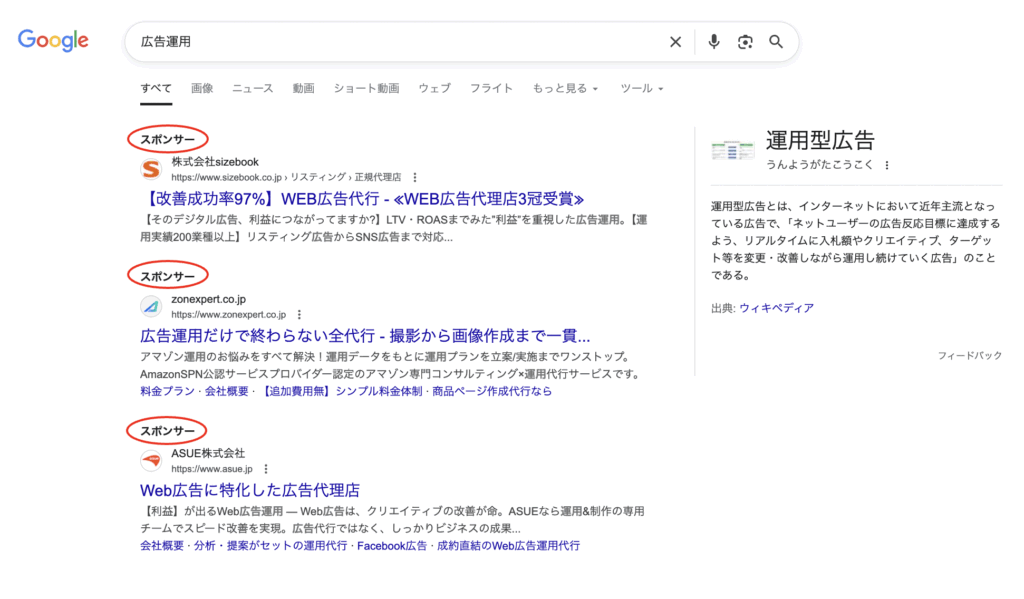
Task: Open the Web広告に特化した広告代理店 link
Action: click(x=249, y=490)
